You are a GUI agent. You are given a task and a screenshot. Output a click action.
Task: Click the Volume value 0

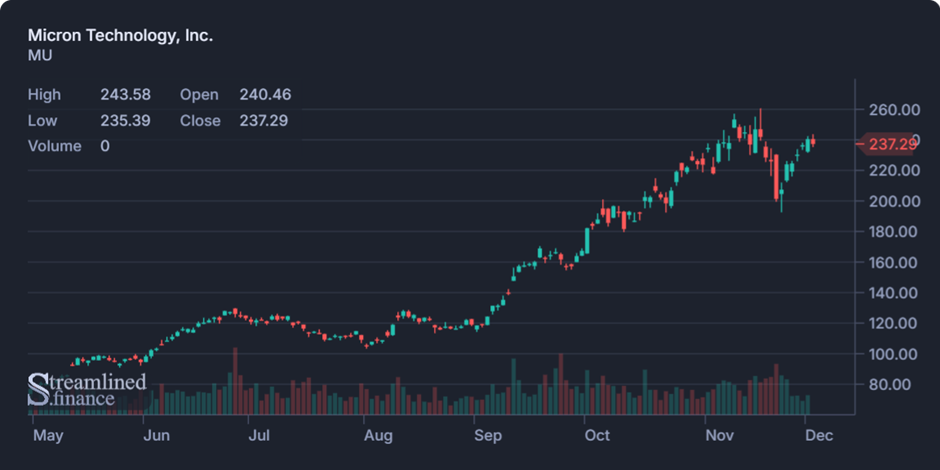point(105,146)
